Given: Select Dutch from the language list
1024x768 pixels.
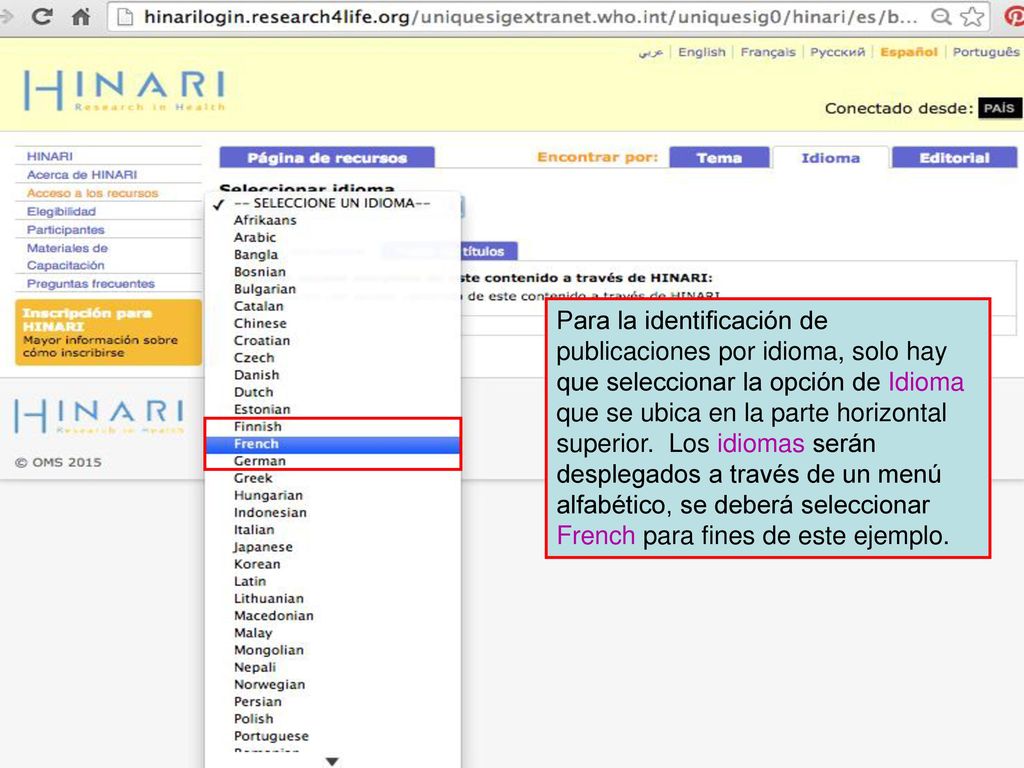Looking at the screenshot, I should [332, 392].
